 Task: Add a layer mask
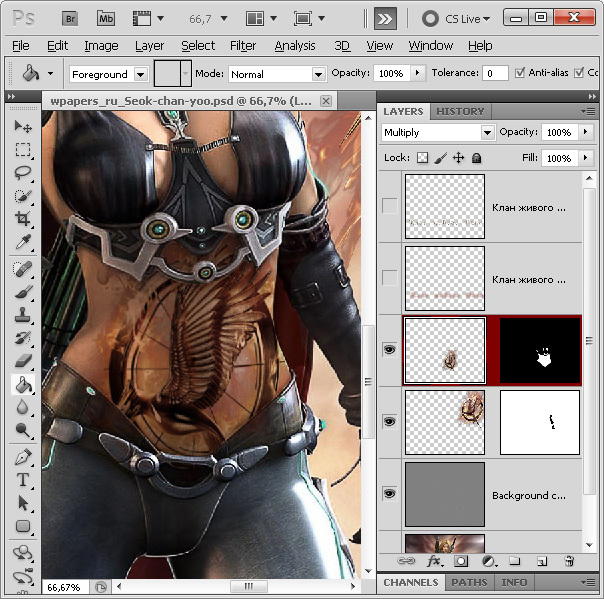(461, 561)
